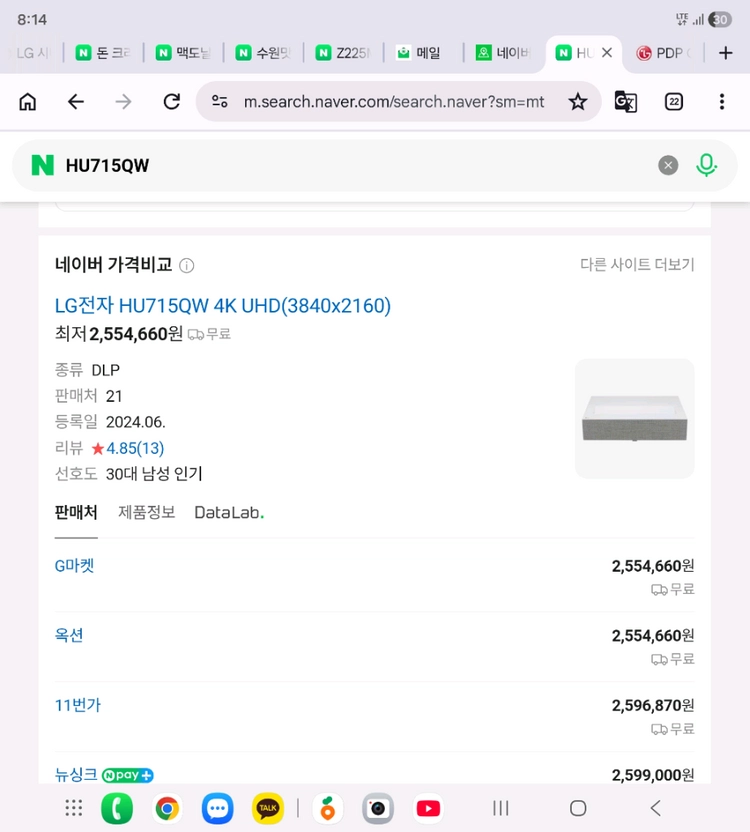Image resolution: width=750 pixels, height=832 pixels.
Task: Switch to the PDP browser tab
Action: tap(663, 53)
